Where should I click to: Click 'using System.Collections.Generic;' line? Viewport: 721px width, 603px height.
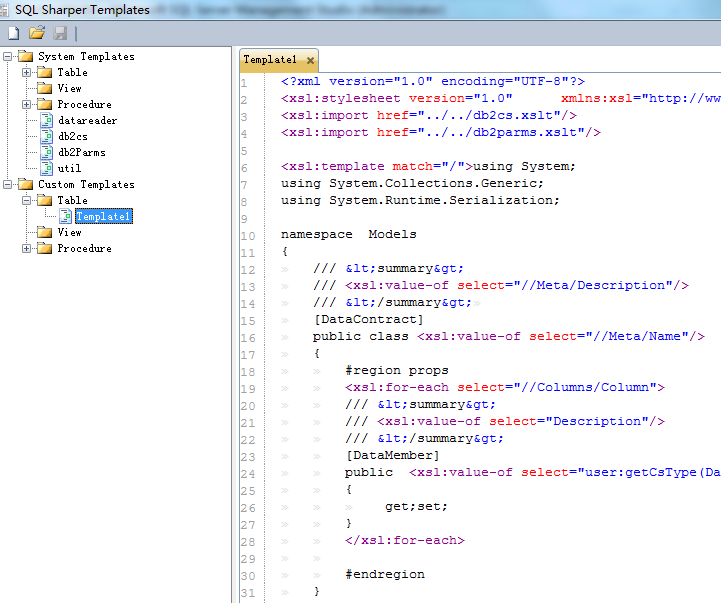pos(412,184)
